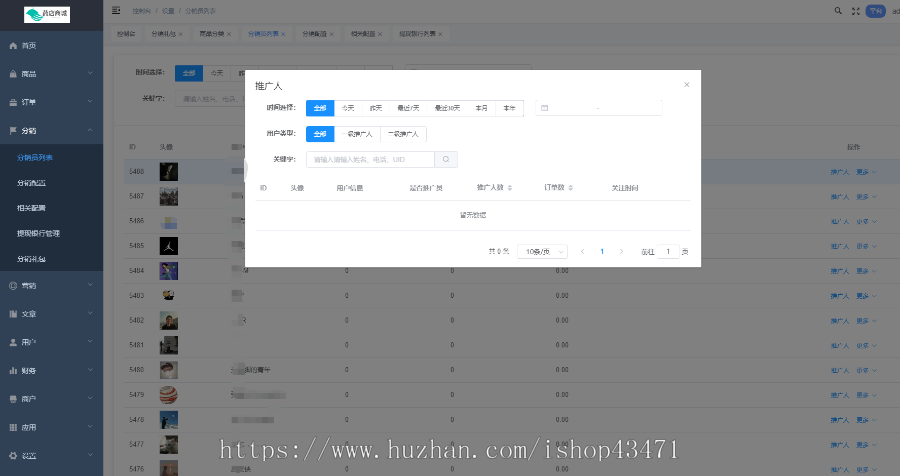The width and height of the screenshot is (900, 476).
Task: Click the dialog 关键字 search input field
Action: point(370,159)
